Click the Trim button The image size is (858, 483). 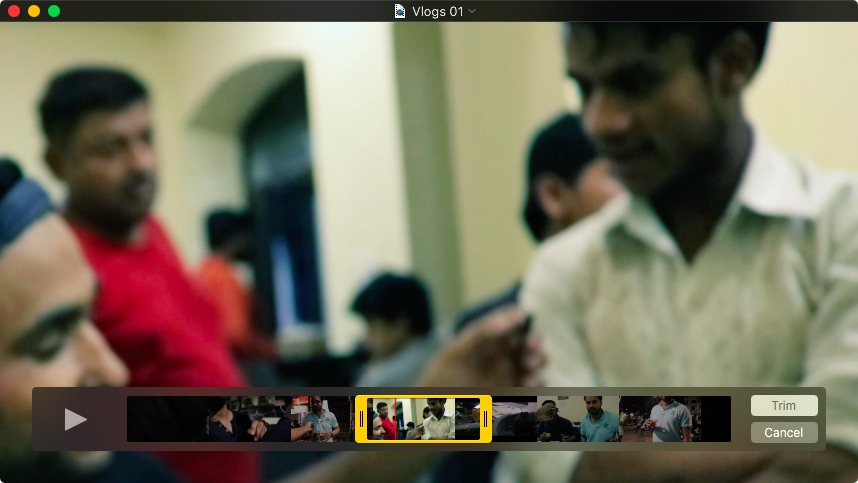[x=784, y=405]
